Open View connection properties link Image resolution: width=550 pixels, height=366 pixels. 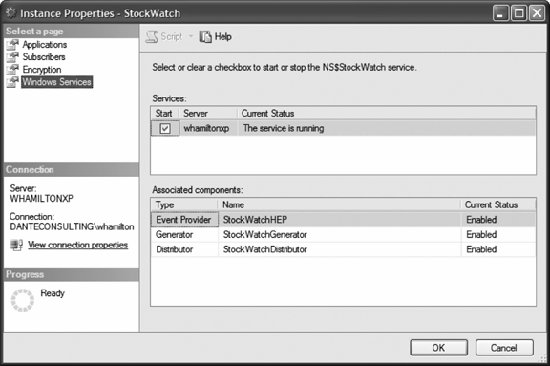pos(78,245)
